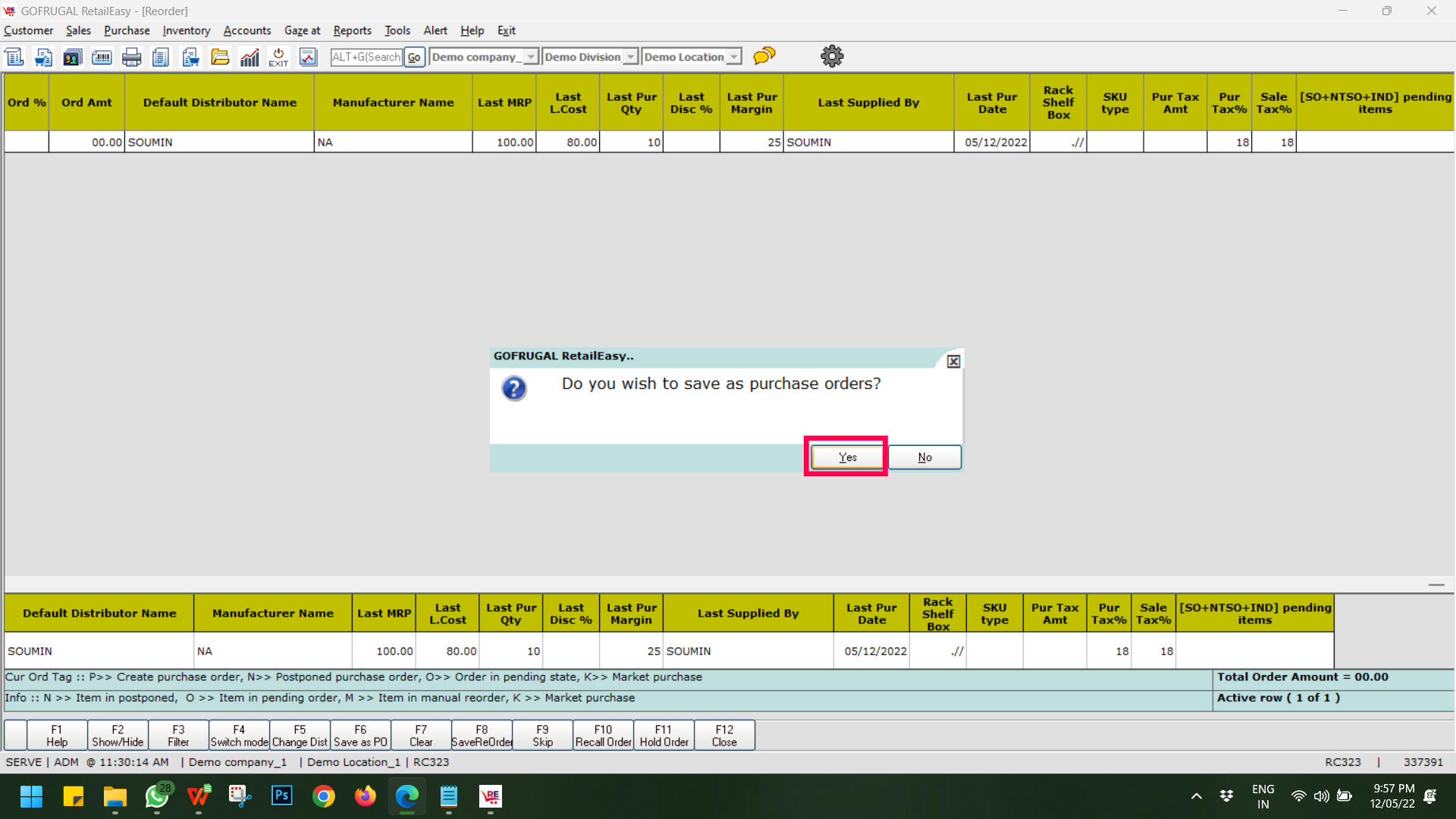
Task: Expand the Demo Location dropdown
Action: point(733,57)
